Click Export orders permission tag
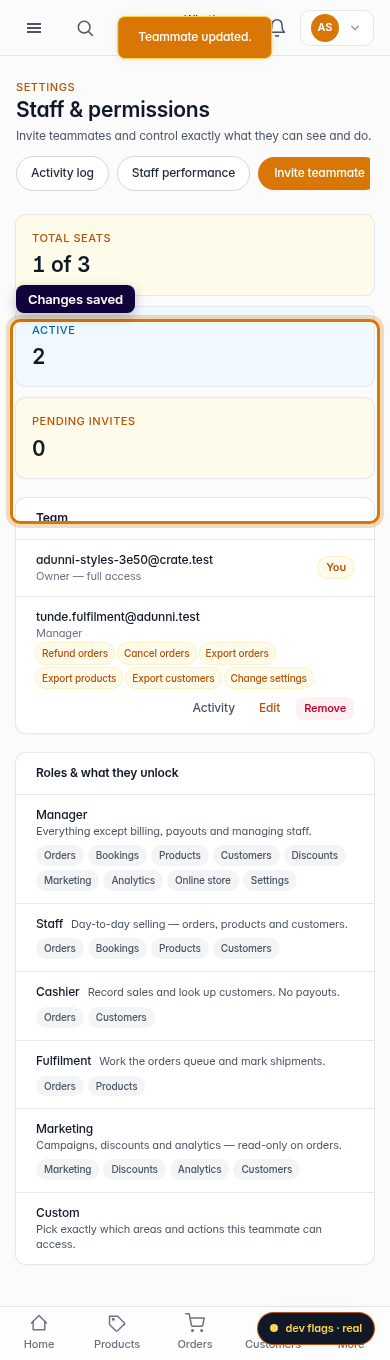Screen dimensions: 390x1360 coord(237,653)
